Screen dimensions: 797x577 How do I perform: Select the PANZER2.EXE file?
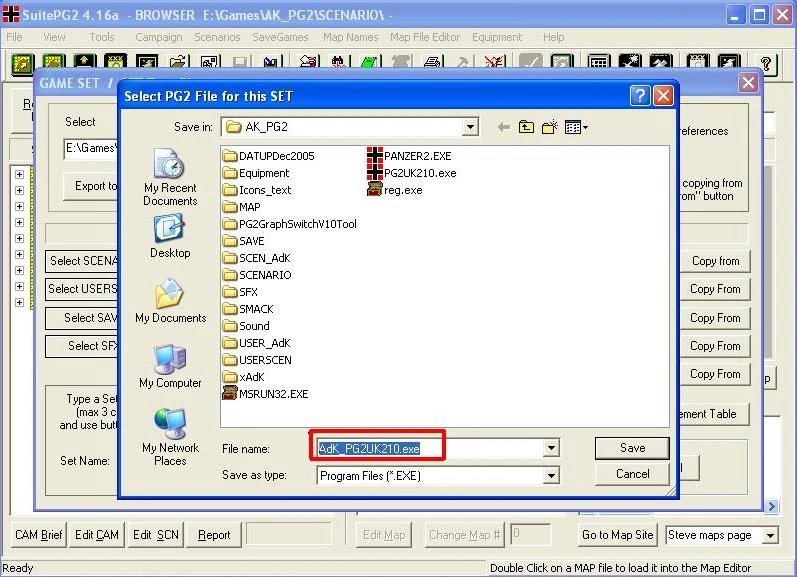409,156
